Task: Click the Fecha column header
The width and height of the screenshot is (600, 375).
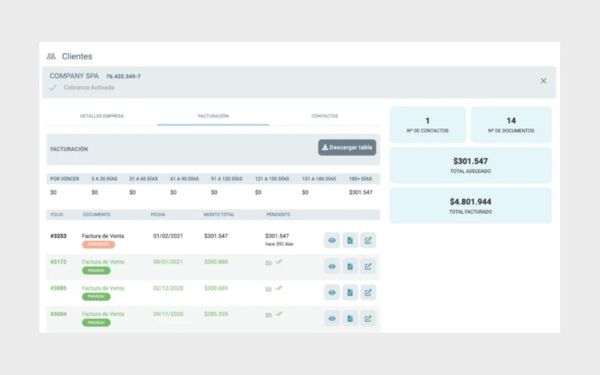Action: [158, 214]
